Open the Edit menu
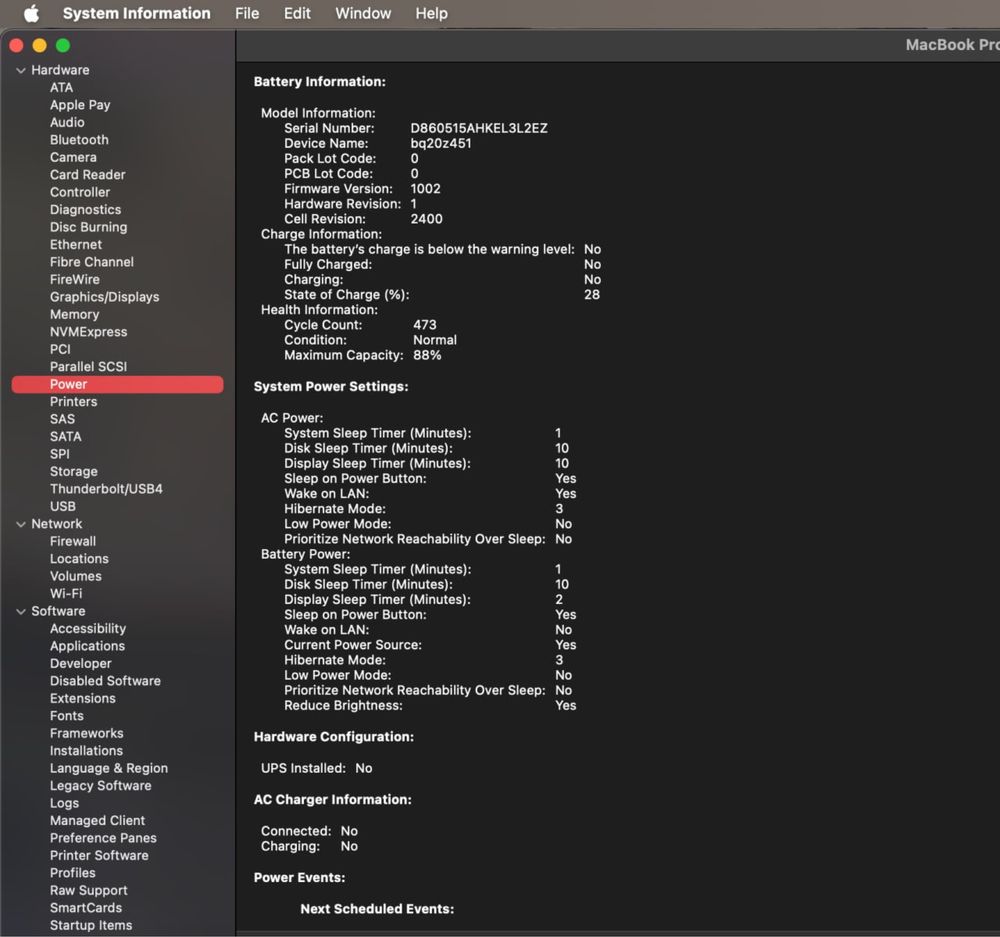This screenshot has width=1000, height=937. 297,13
